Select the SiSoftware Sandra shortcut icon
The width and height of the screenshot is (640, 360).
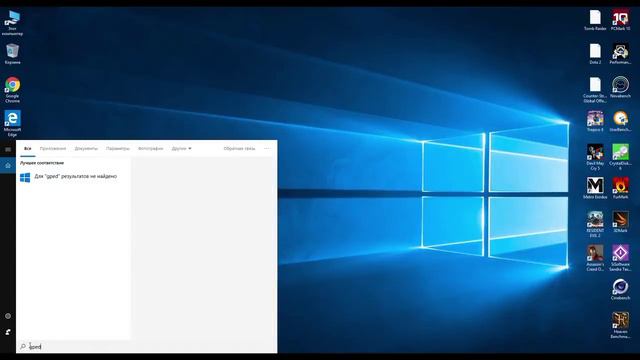[620, 258]
